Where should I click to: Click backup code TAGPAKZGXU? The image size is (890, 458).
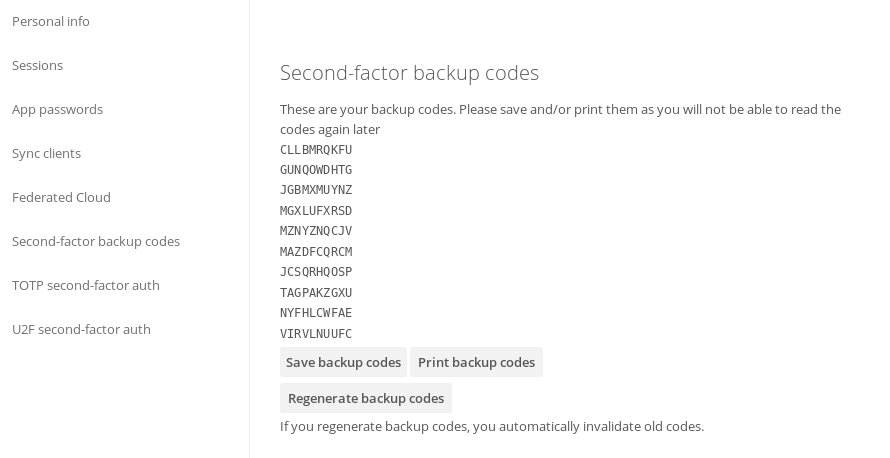pyautogui.click(x=316, y=293)
